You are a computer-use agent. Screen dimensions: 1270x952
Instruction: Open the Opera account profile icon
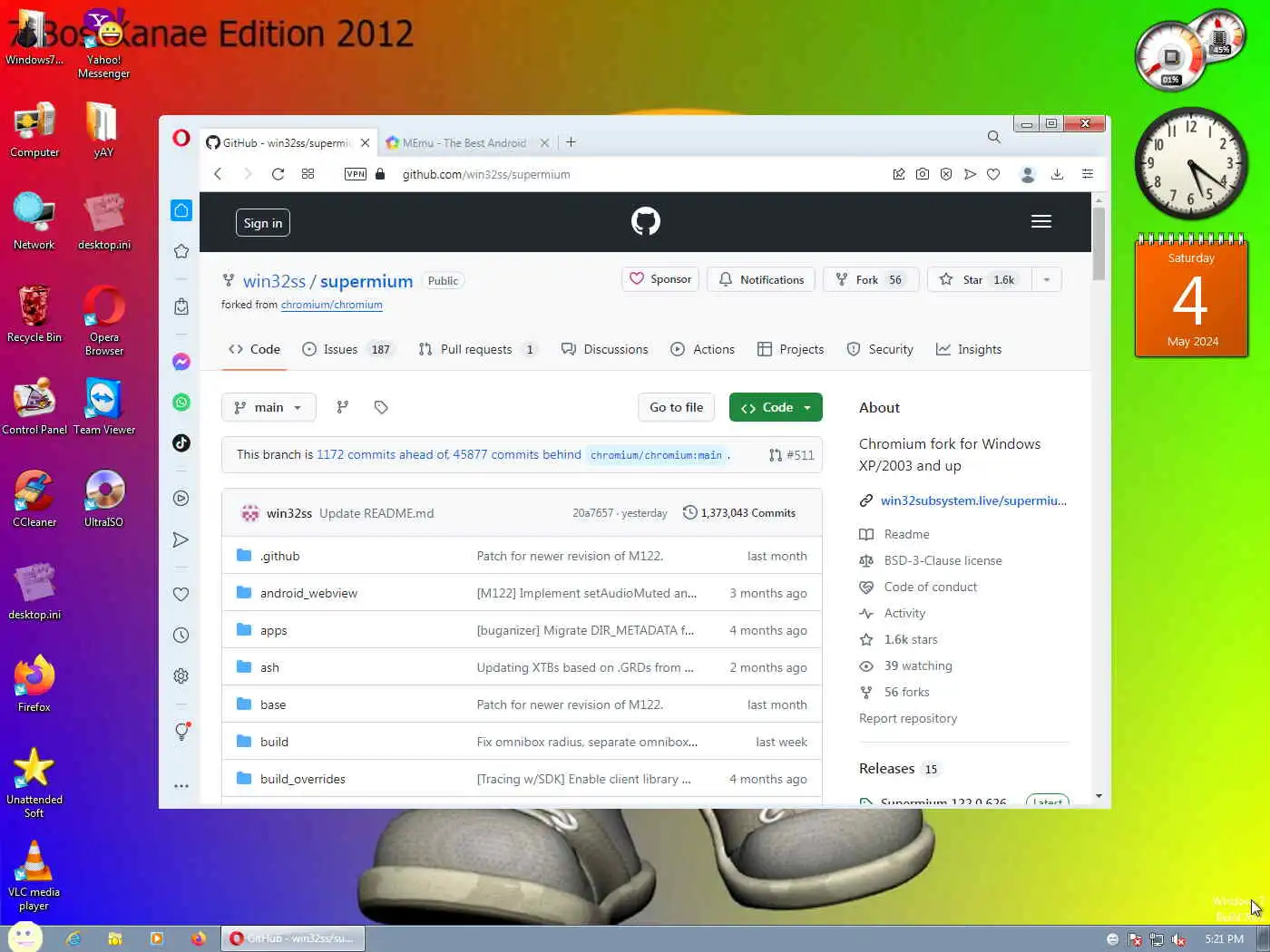point(1028,174)
